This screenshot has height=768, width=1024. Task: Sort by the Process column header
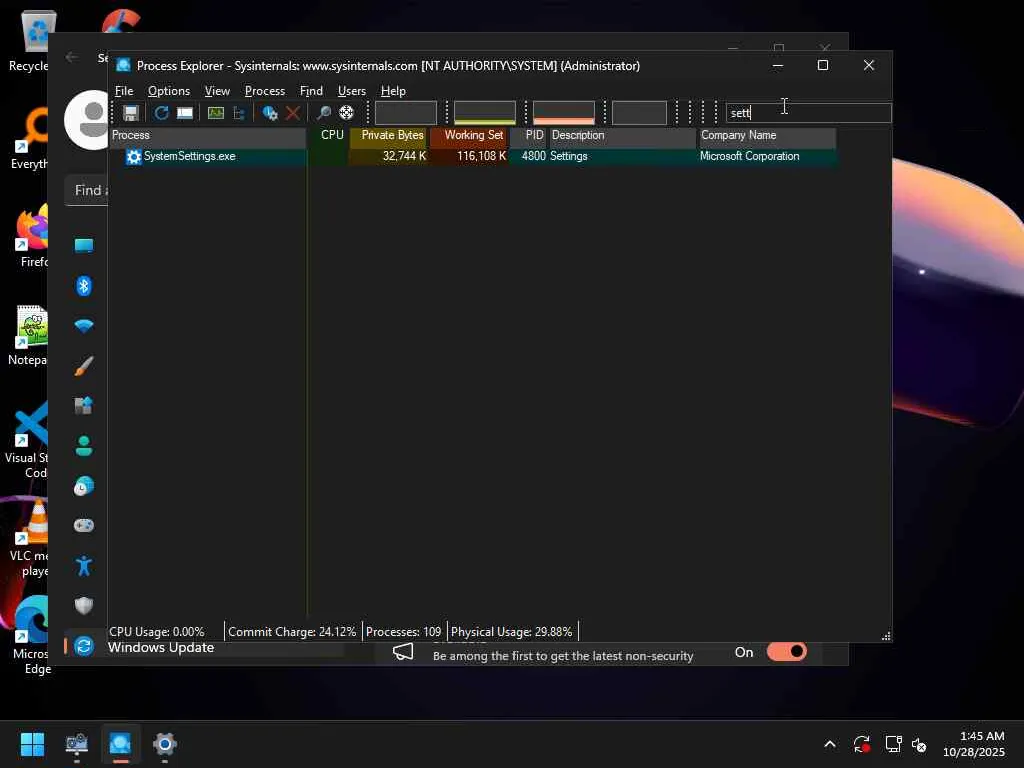pos(208,136)
